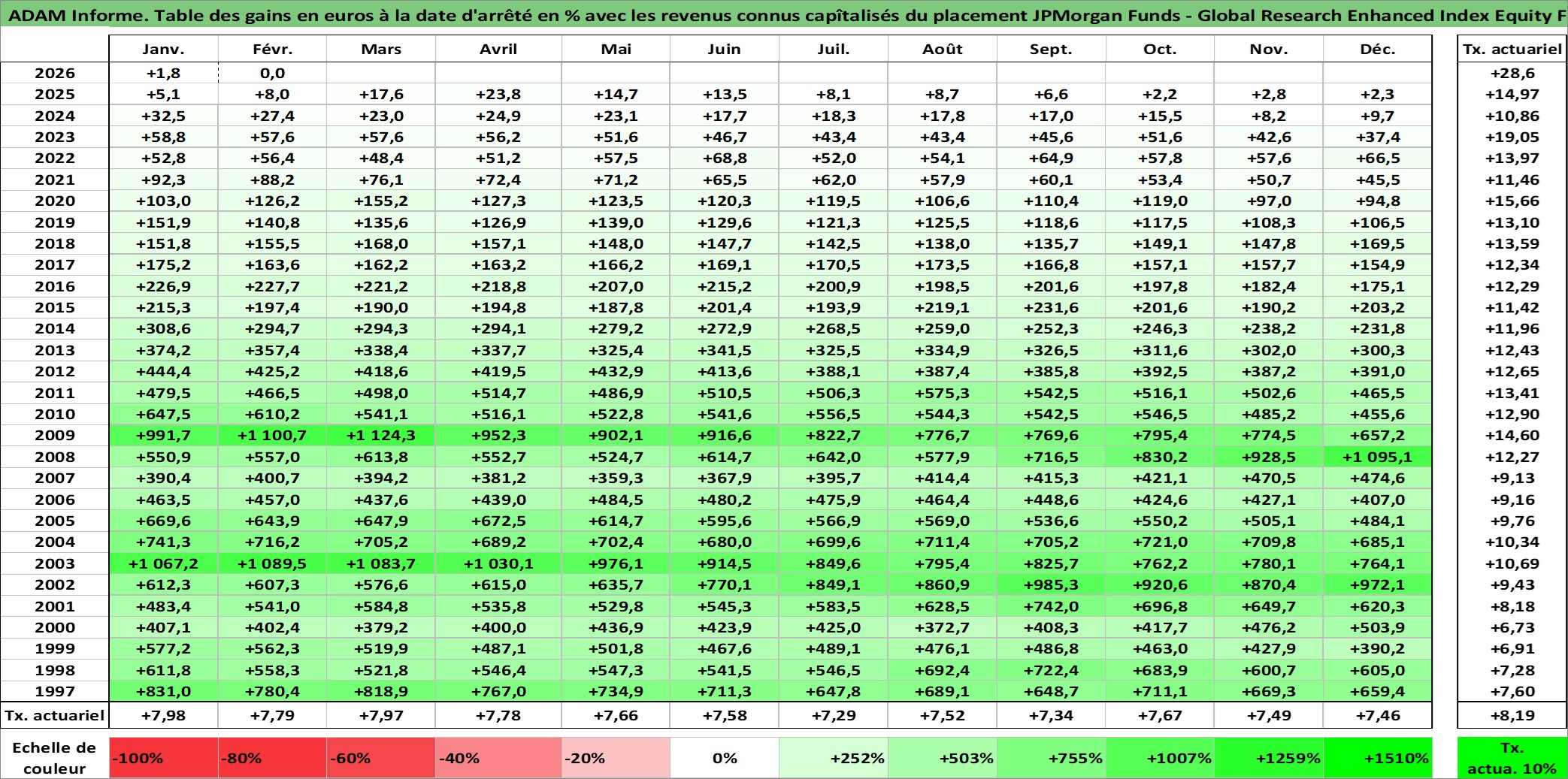Click the December actuarial rate '+7,46'

(x=1378, y=715)
